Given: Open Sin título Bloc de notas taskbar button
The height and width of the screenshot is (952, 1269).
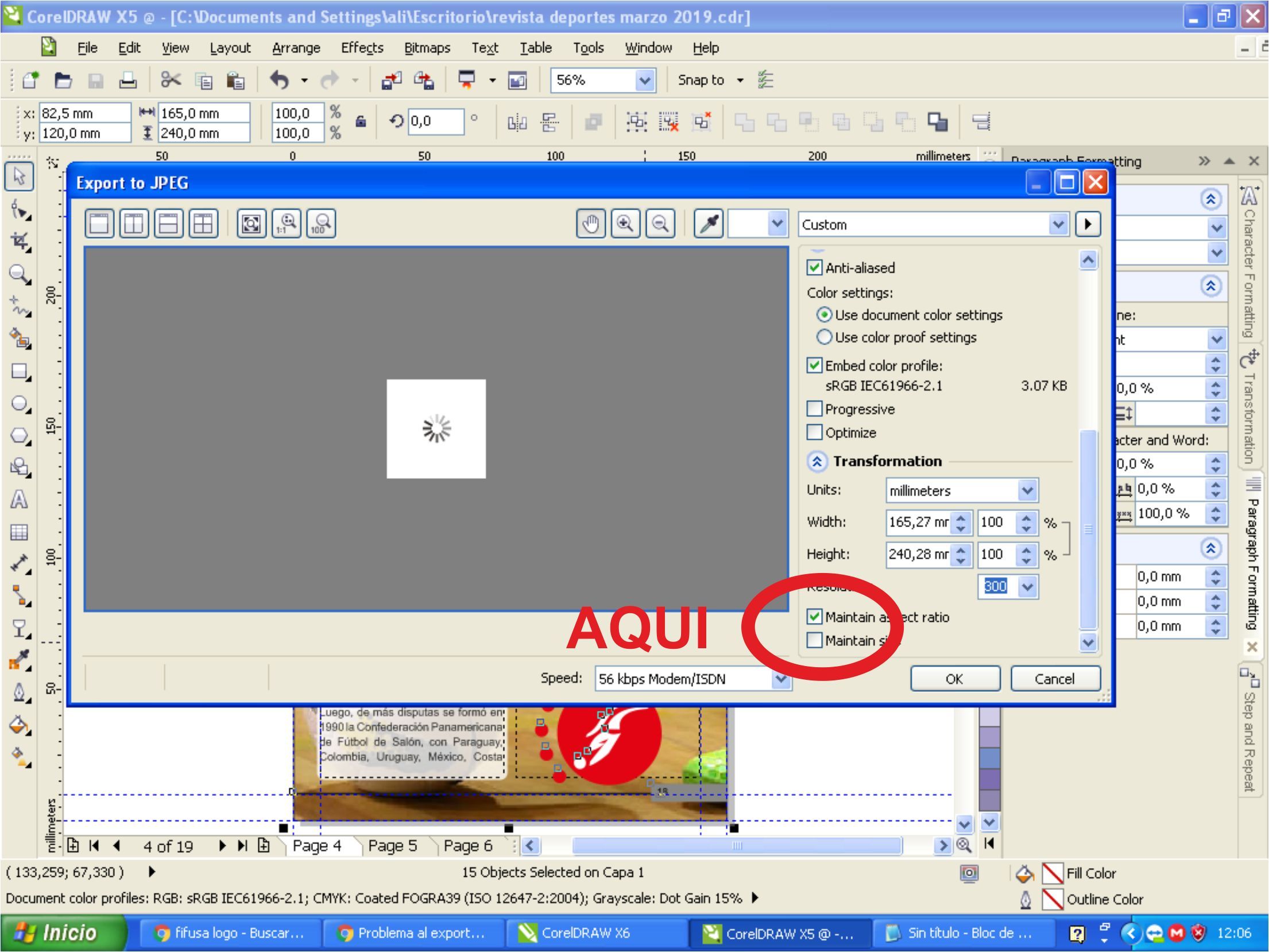Looking at the screenshot, I should click(964, 933).
